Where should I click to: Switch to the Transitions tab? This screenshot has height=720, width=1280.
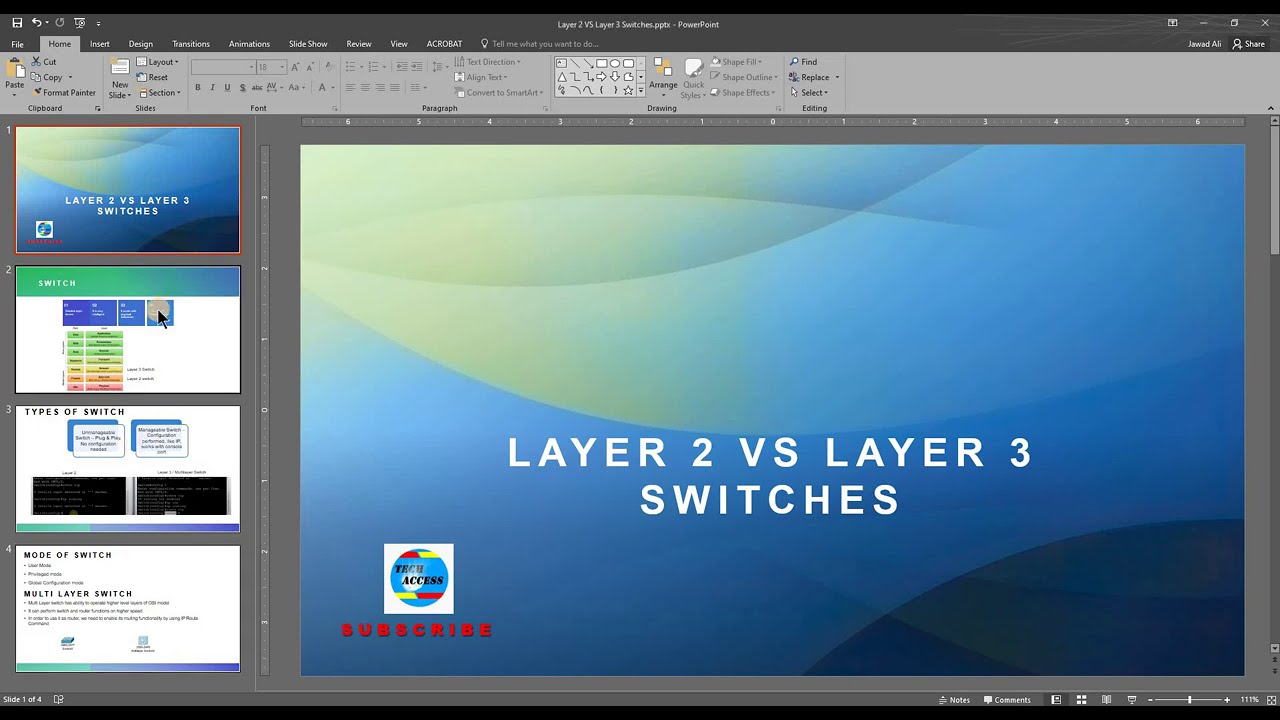click(191, 44)
